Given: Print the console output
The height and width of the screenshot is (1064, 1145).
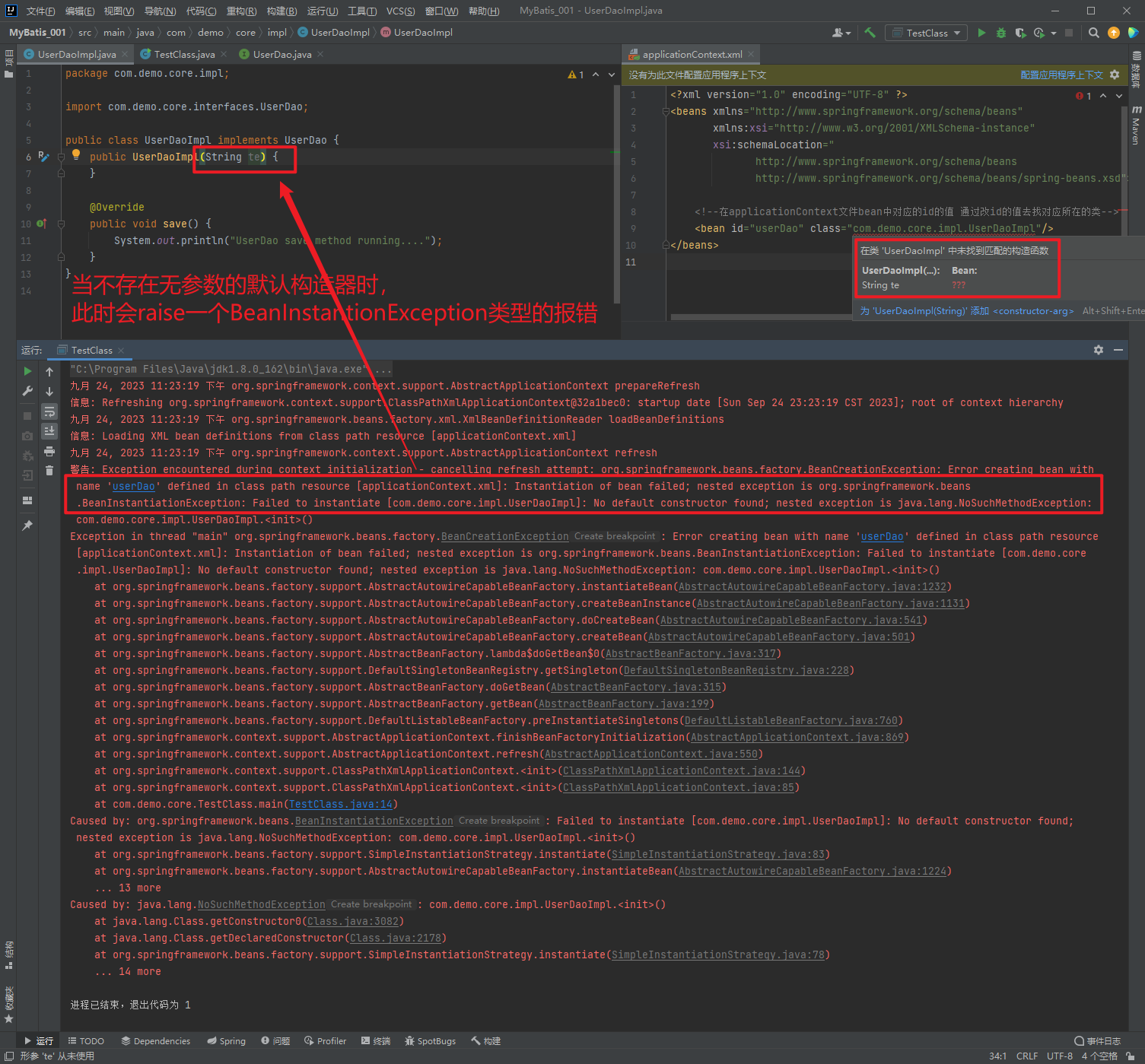Looking at the screenshot, I should (49, 451).
